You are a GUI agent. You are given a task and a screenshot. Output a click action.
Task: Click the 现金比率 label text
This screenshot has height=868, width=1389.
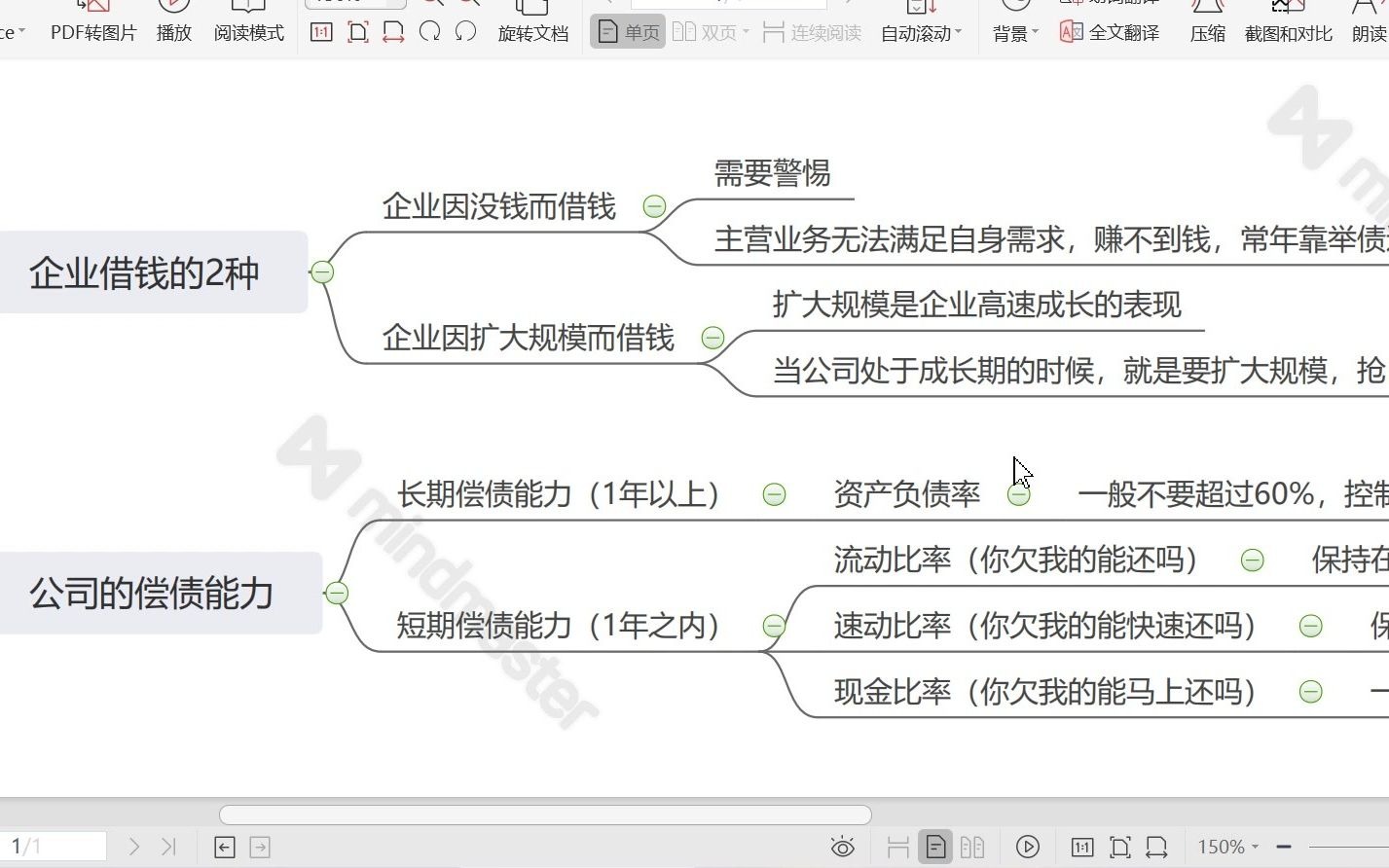[1045, 692]
